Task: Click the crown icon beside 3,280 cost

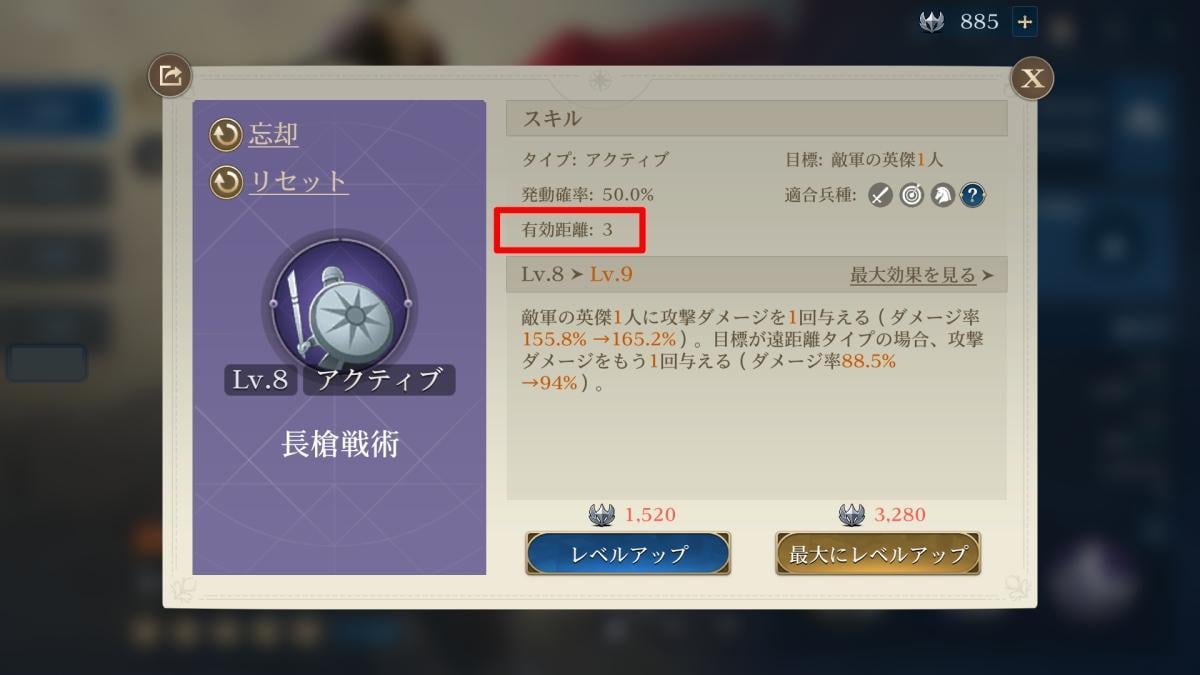Action: [852, 515]
